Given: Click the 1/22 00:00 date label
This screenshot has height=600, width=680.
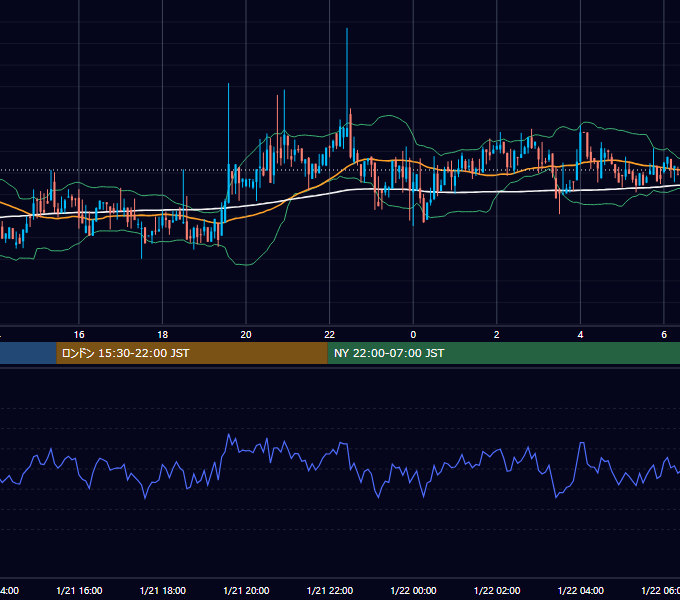Looking at the screenshot, I should pyautogui.click(x=413, y=590).
